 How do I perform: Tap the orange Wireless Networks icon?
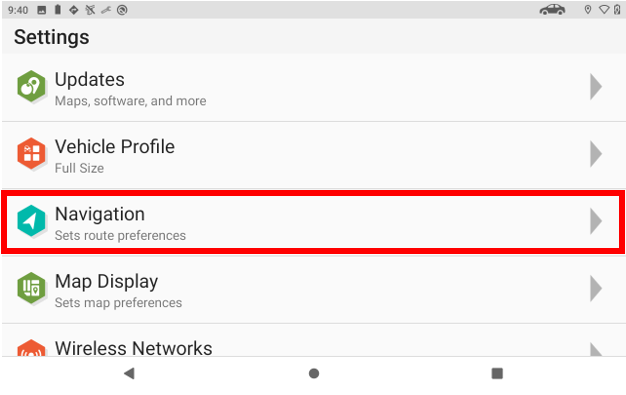tap(31, 348)
